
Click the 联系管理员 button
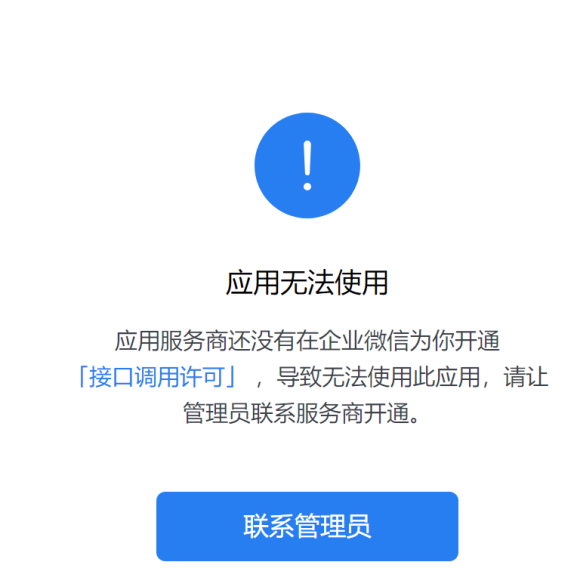click(x=307, y=526)
